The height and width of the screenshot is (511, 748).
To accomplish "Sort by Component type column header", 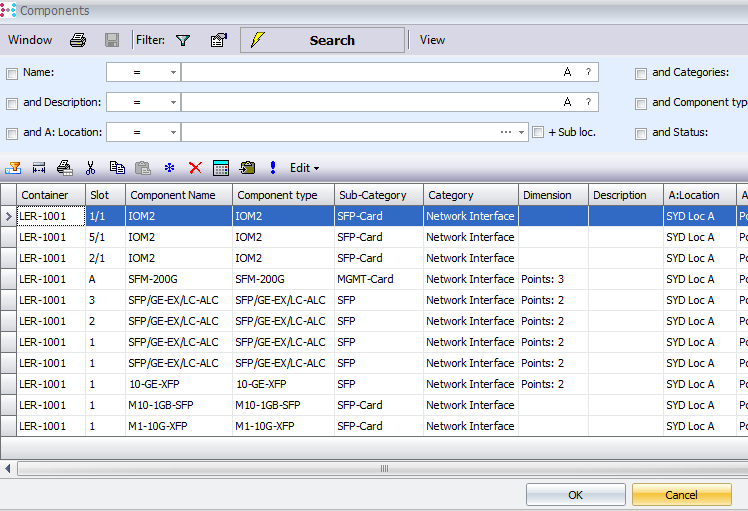I will click(x=283, y=195).
